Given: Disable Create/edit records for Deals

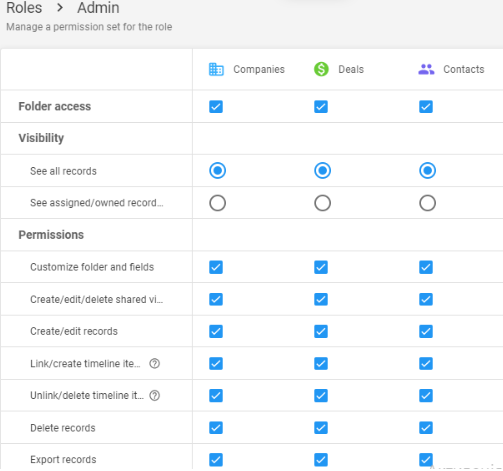Looking at the screenshot, I should 321,331.
